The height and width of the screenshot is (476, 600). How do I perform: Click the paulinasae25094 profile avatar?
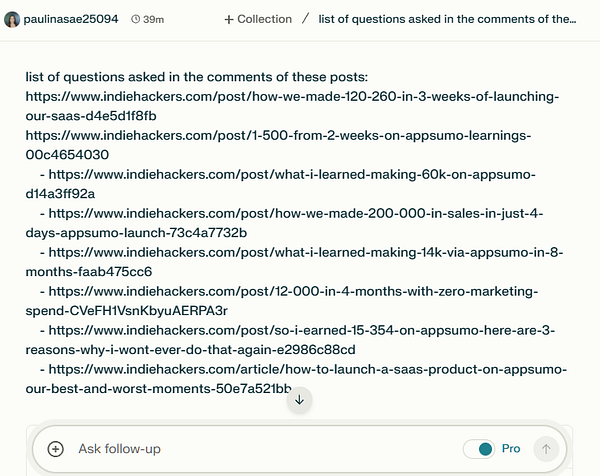(13, 19)
